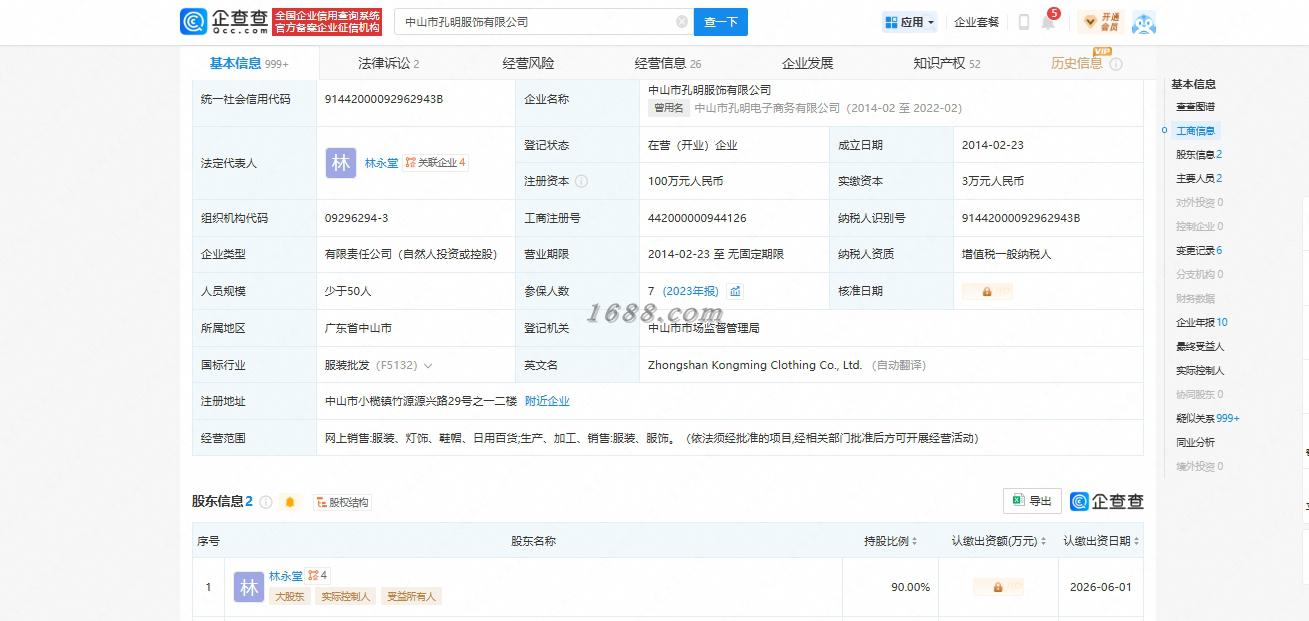
Task: Open notification bell with 5 badge
Action: tap(1048, 21)
